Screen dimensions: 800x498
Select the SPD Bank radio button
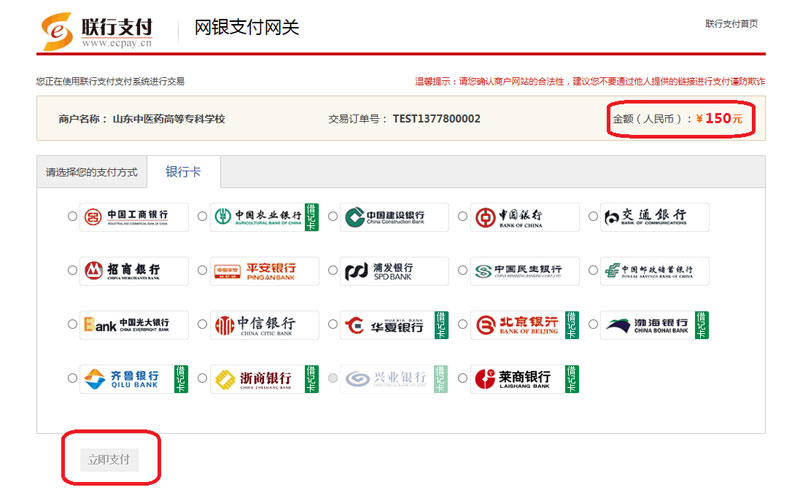pos(333,270)
